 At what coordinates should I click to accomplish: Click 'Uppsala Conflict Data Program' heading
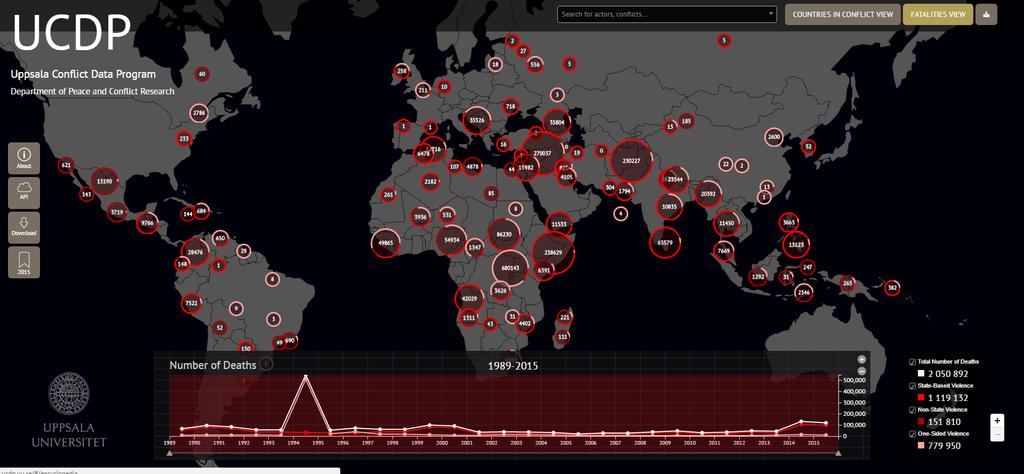83,74
